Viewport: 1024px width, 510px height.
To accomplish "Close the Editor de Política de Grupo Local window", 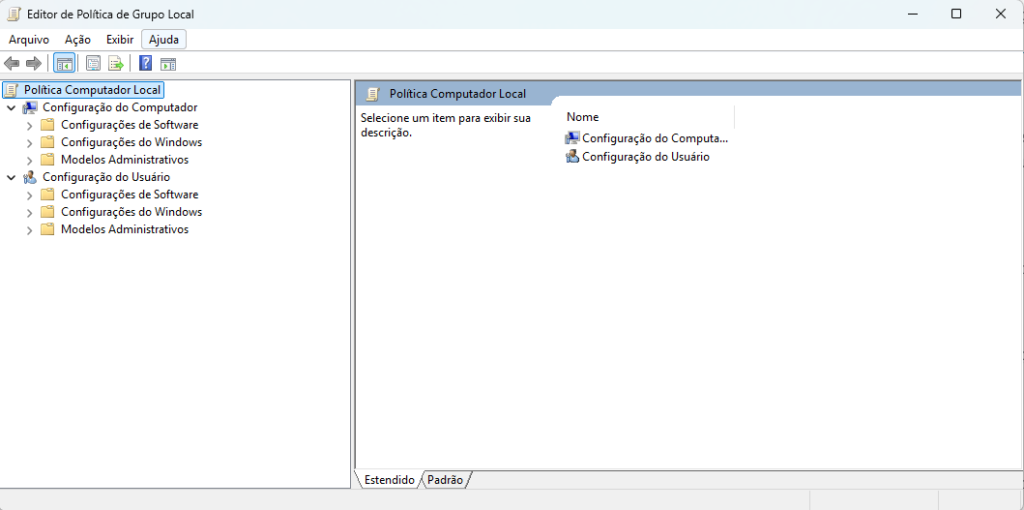I will click(x=1000, y=14).
